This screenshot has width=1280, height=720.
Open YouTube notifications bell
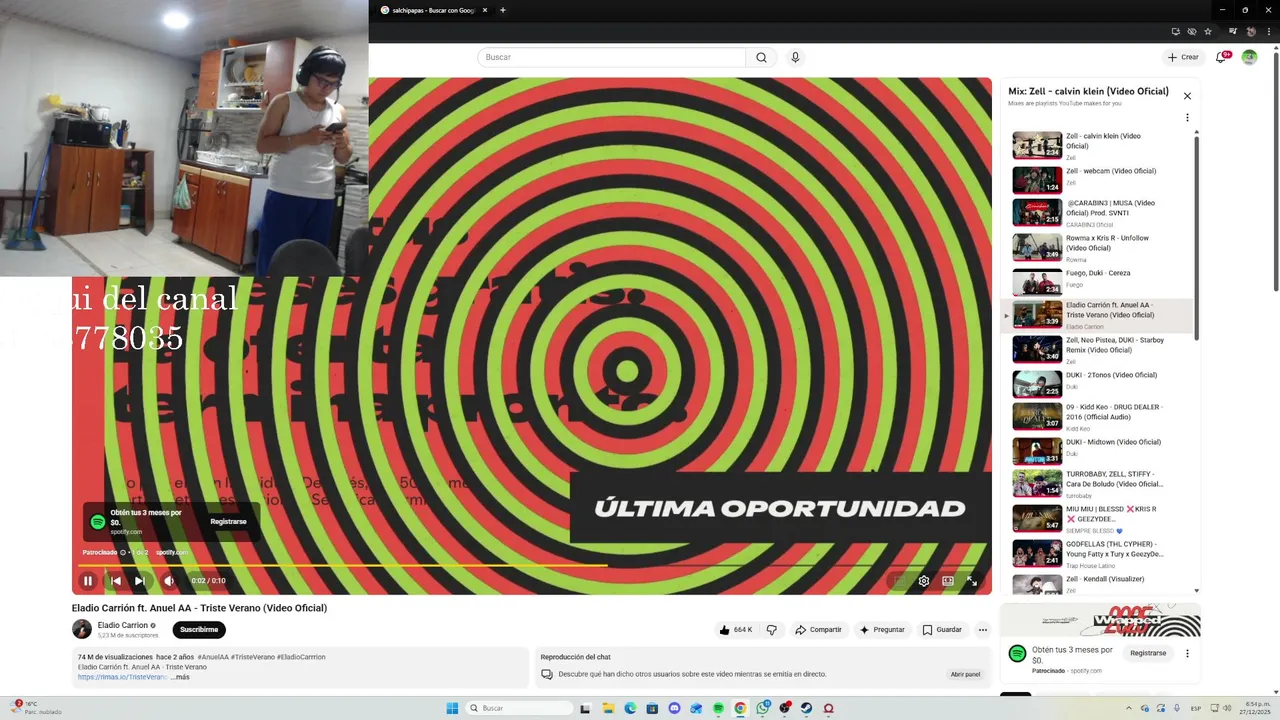pyautogui.click(x=1221, y=57)
